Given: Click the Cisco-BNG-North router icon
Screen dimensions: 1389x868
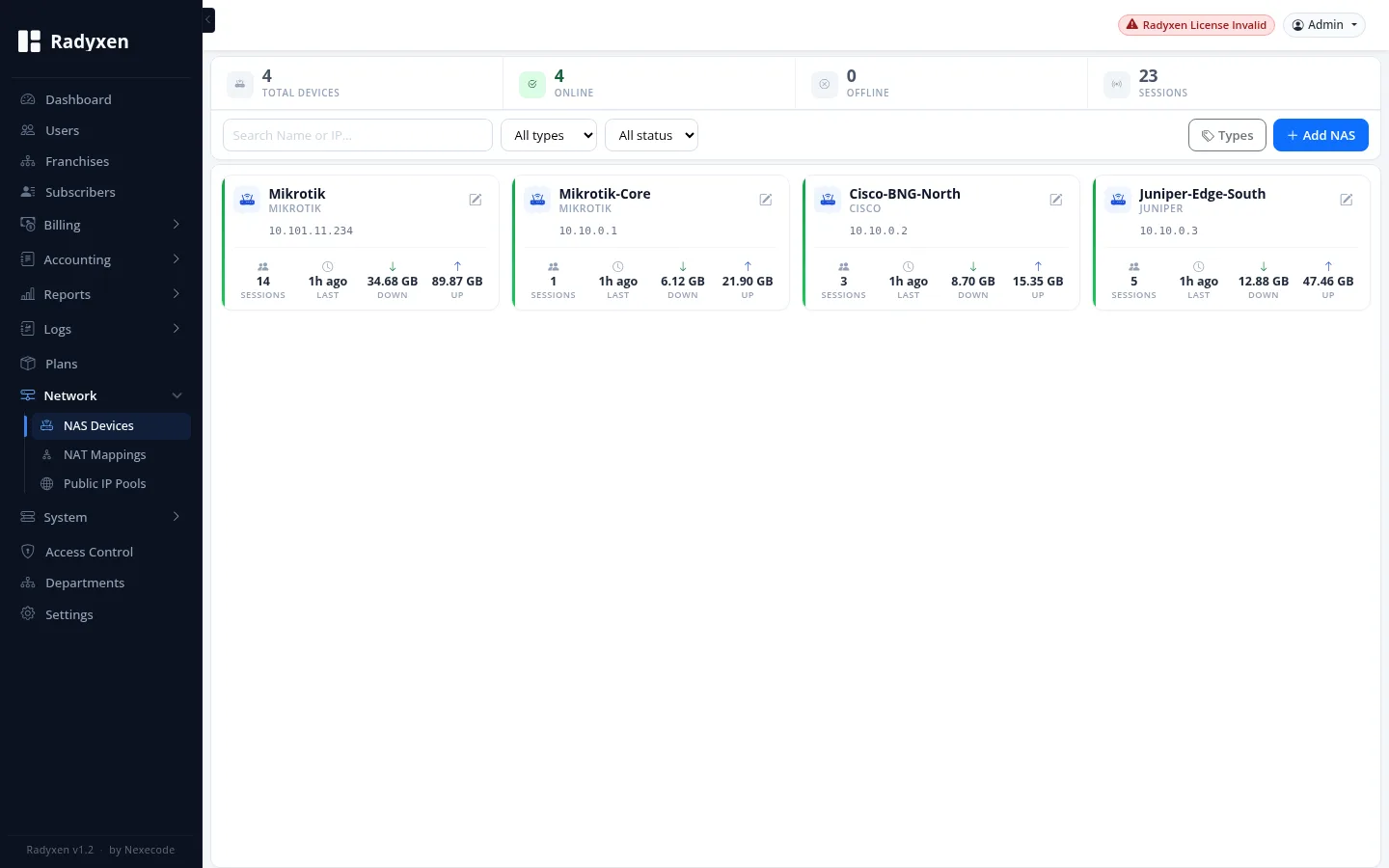Looking at the screenshot, I should [x=828, y=200].
